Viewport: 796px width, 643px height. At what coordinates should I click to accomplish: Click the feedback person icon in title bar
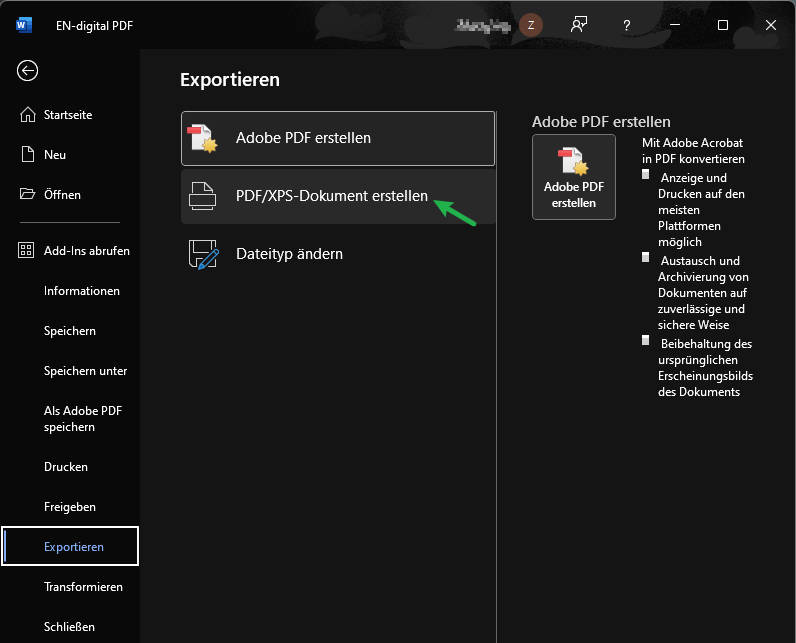[579, 25]
